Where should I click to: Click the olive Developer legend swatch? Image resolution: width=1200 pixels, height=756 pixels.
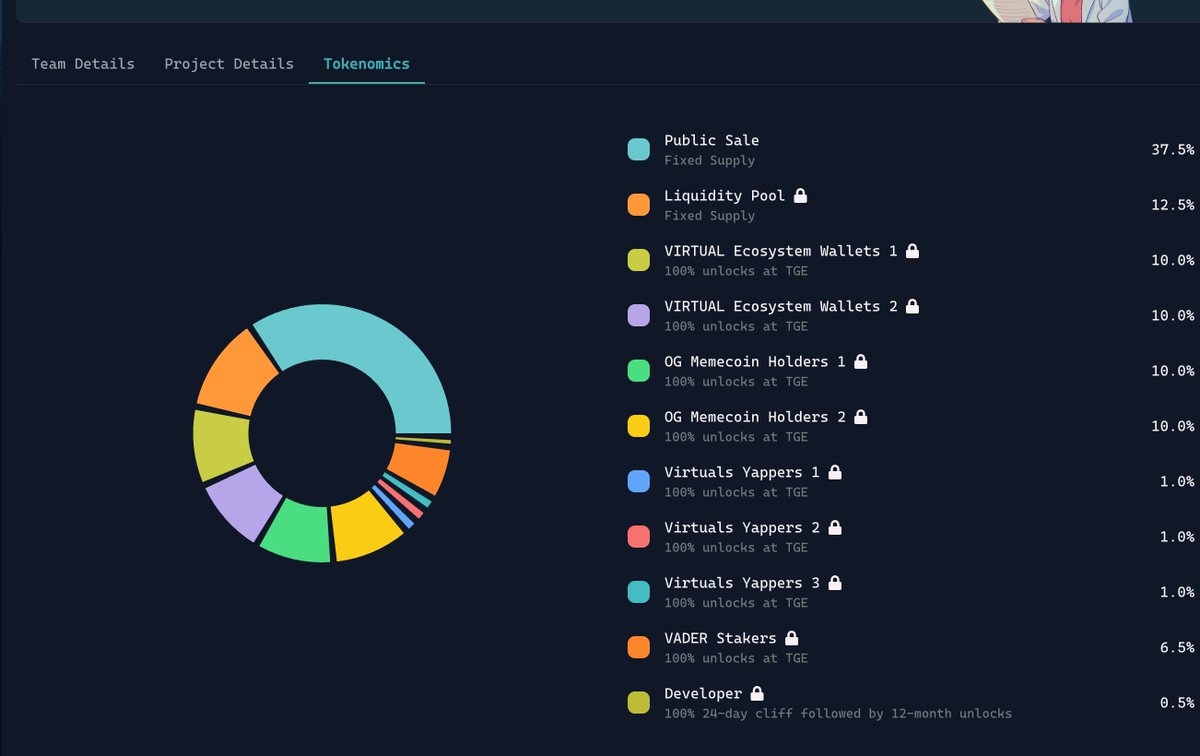pyautogui.click(x=639, y=703)
